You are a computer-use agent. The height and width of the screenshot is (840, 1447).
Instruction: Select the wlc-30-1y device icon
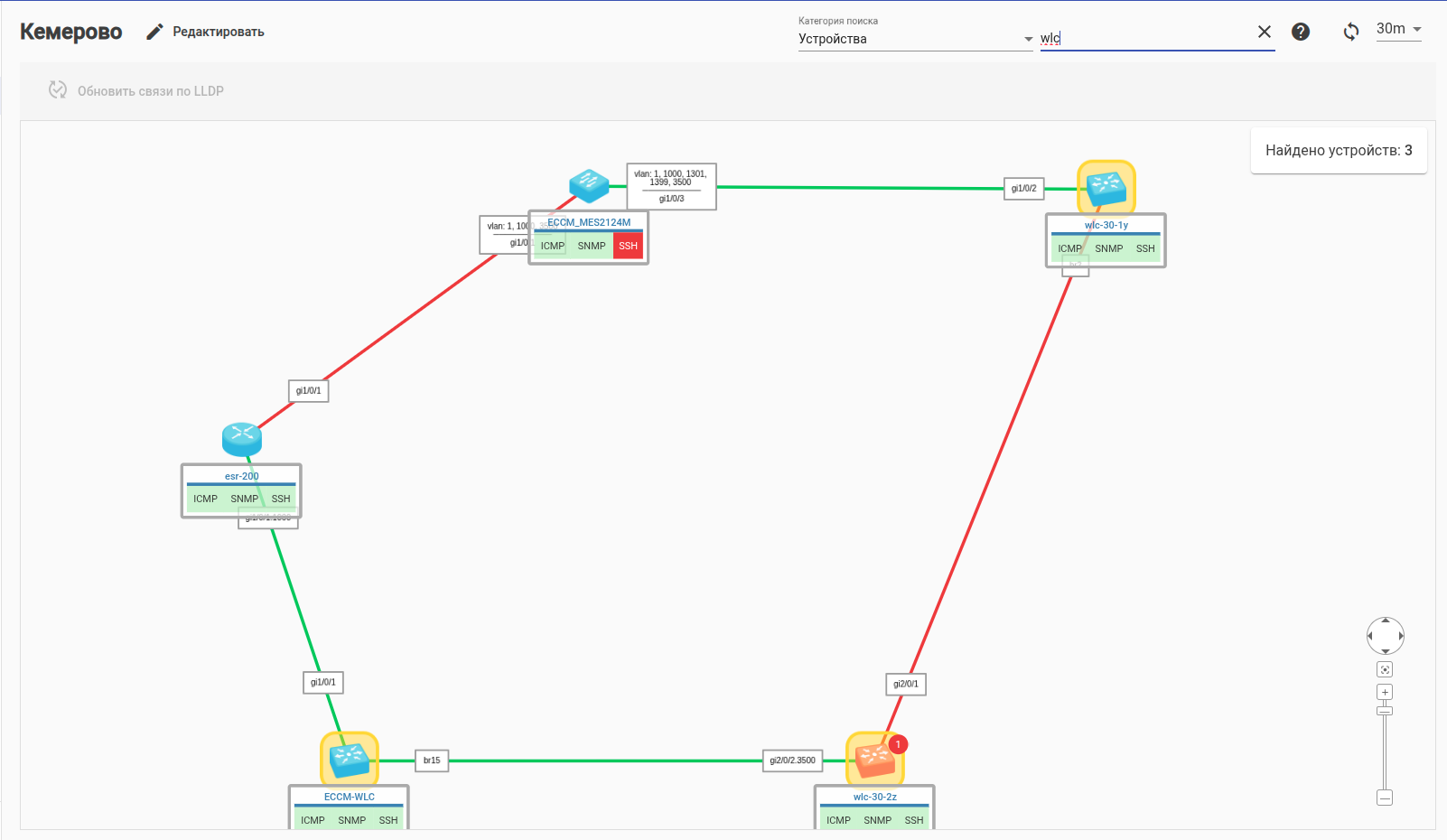[1106, 188]
